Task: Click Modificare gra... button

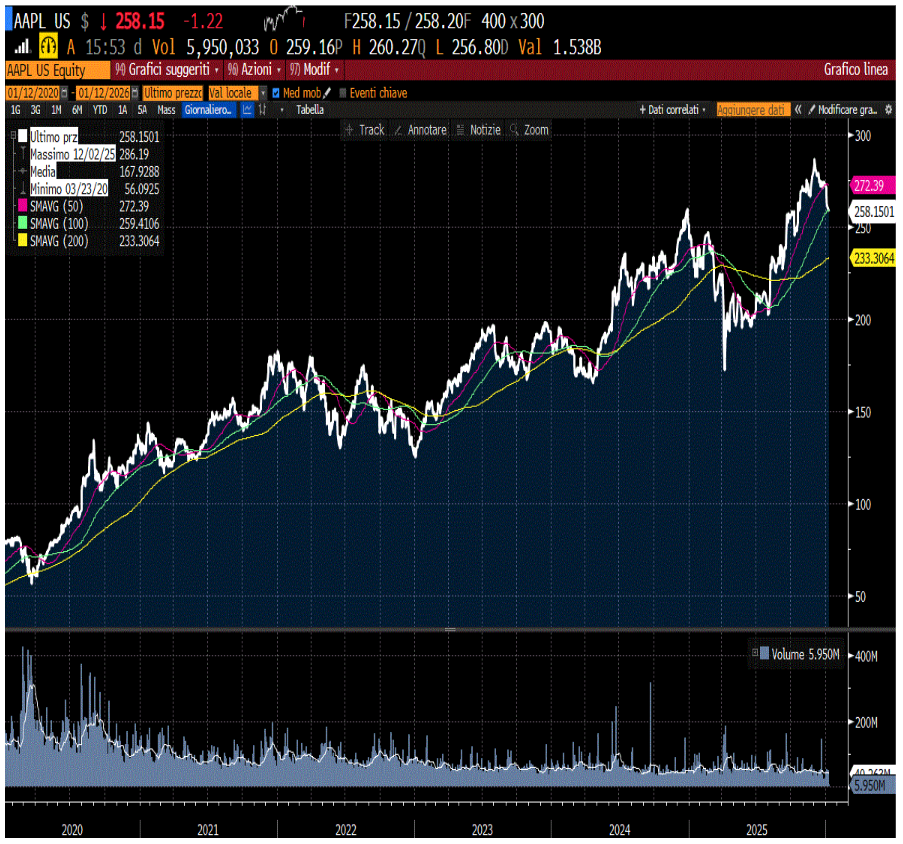Action: pos(843,109)
